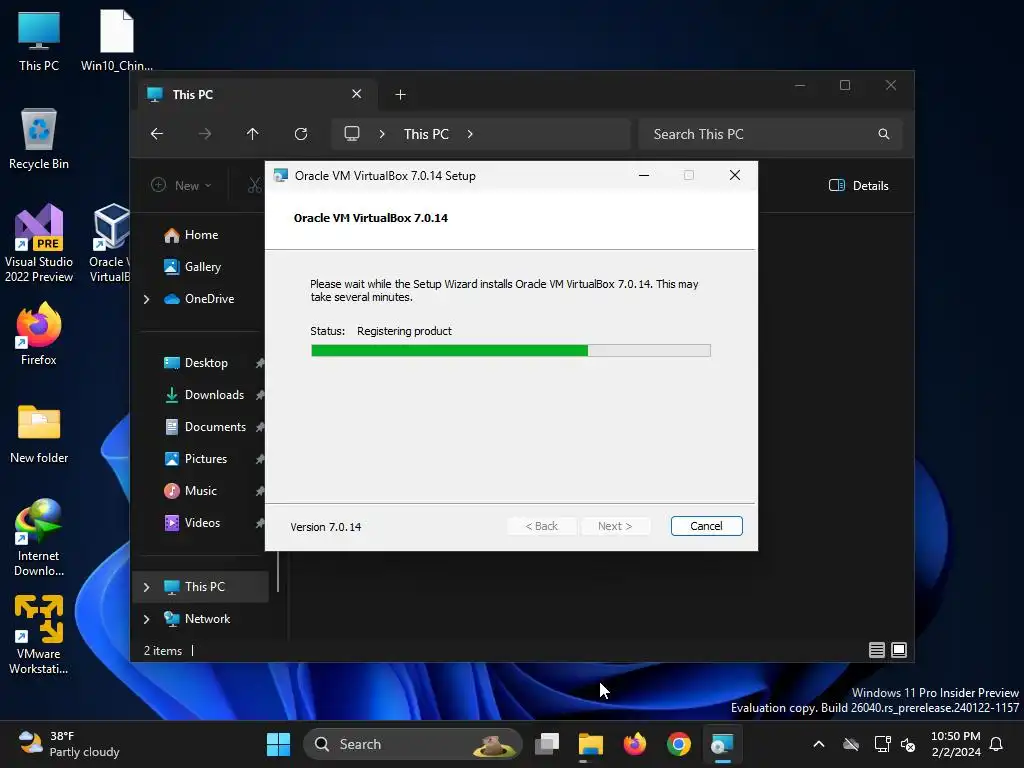
Task: Select This PC in navigation pane
Action: [x=204, y=586]
